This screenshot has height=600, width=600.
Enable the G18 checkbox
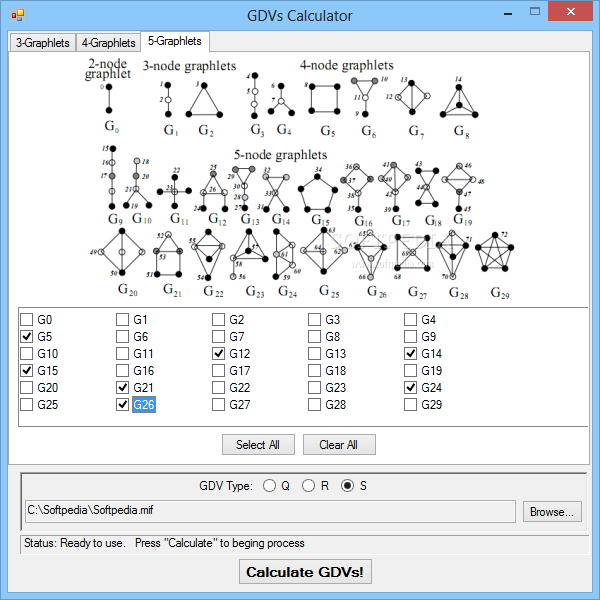click(315, 370)
